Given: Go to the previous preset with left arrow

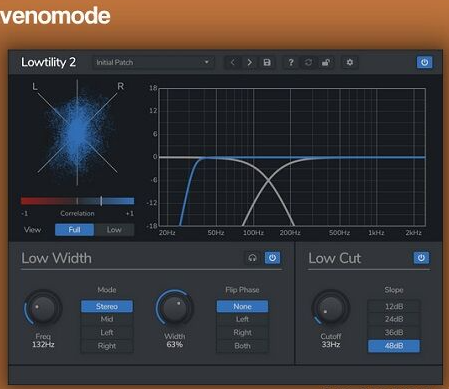Looking at the screenshot, I should pos(232,62).
